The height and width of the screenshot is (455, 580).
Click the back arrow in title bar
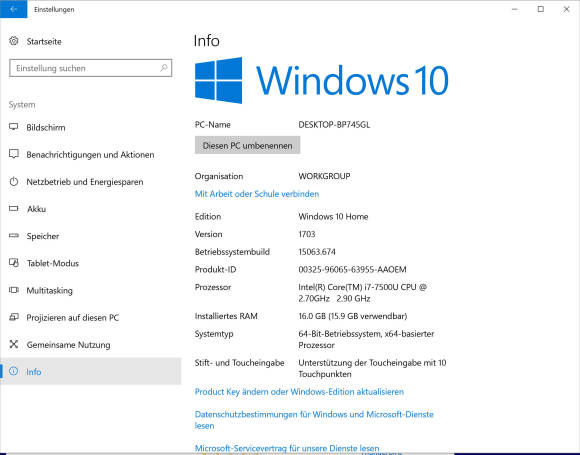pyautogui.click(x=13, y=9)
